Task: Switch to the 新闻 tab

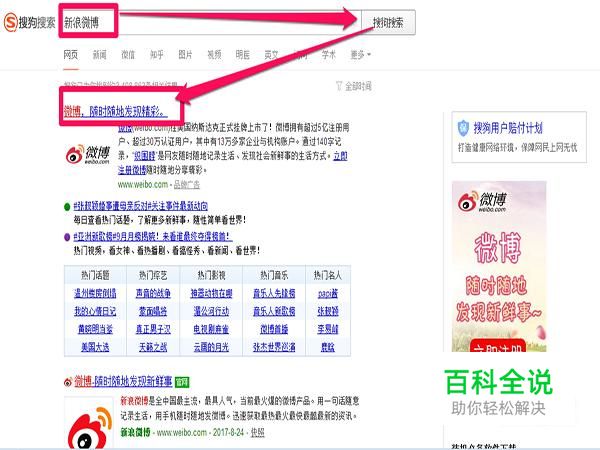Action: click(x=99, y=55)
